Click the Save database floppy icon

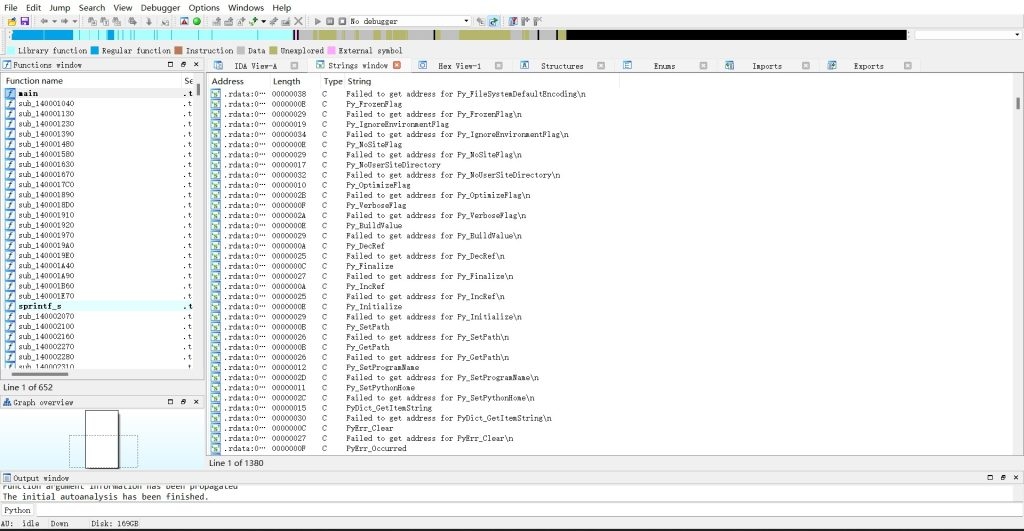click(25, 21)
